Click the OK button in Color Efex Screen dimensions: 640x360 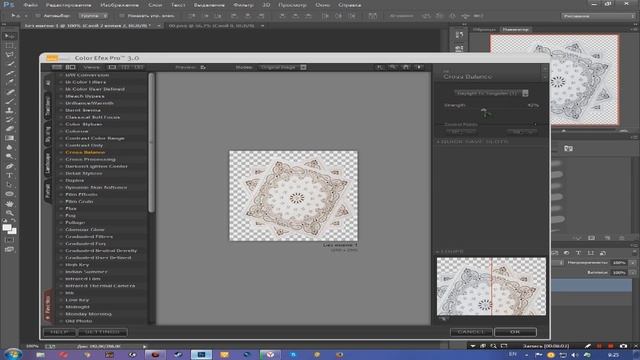coord(515,332)
